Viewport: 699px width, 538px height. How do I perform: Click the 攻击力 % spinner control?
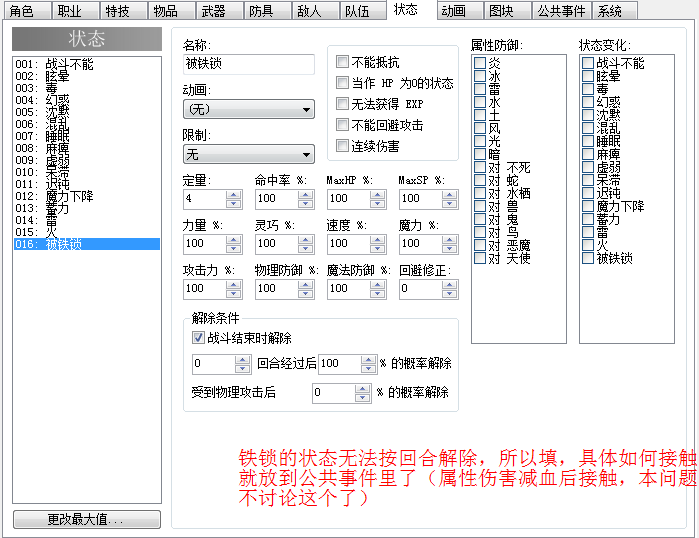(x=233, y=289)
